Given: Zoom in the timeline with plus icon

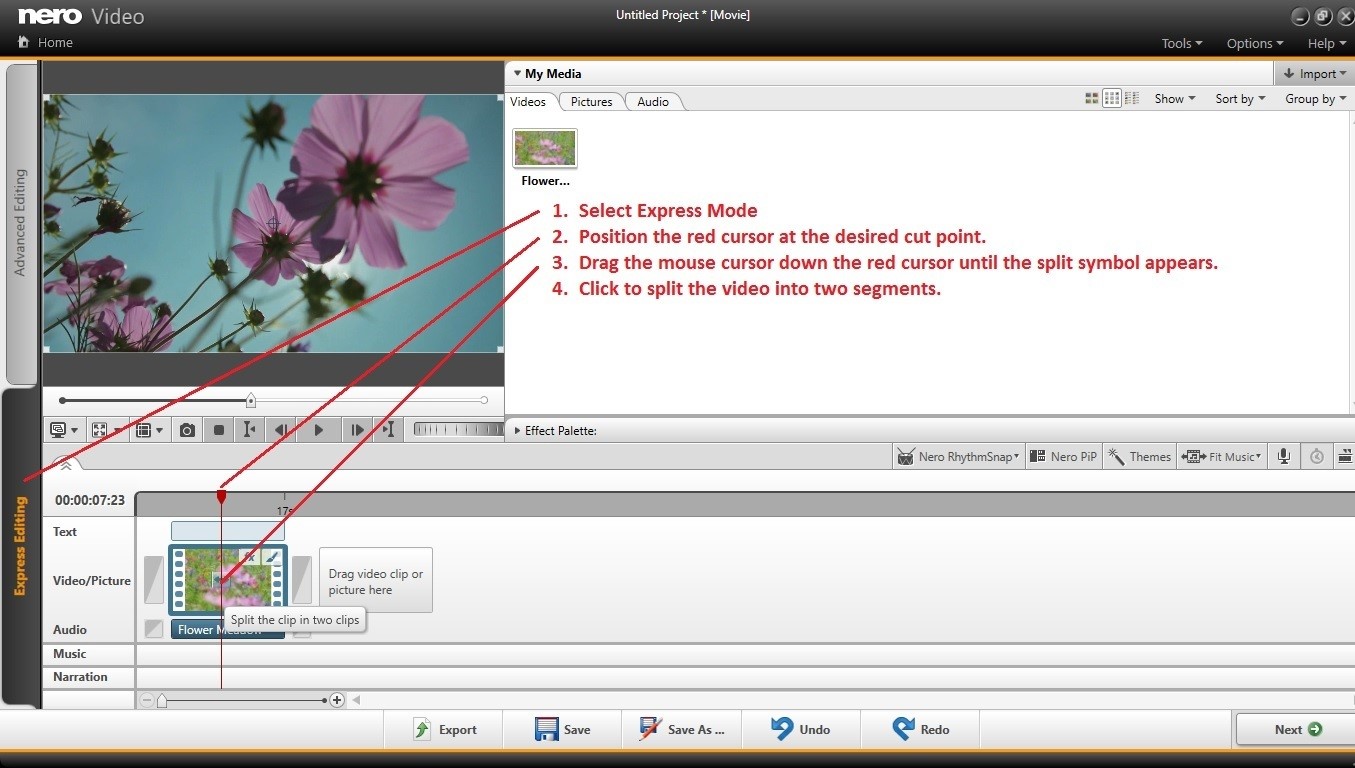Looking at the screenshot, I should tap(337, 700).
